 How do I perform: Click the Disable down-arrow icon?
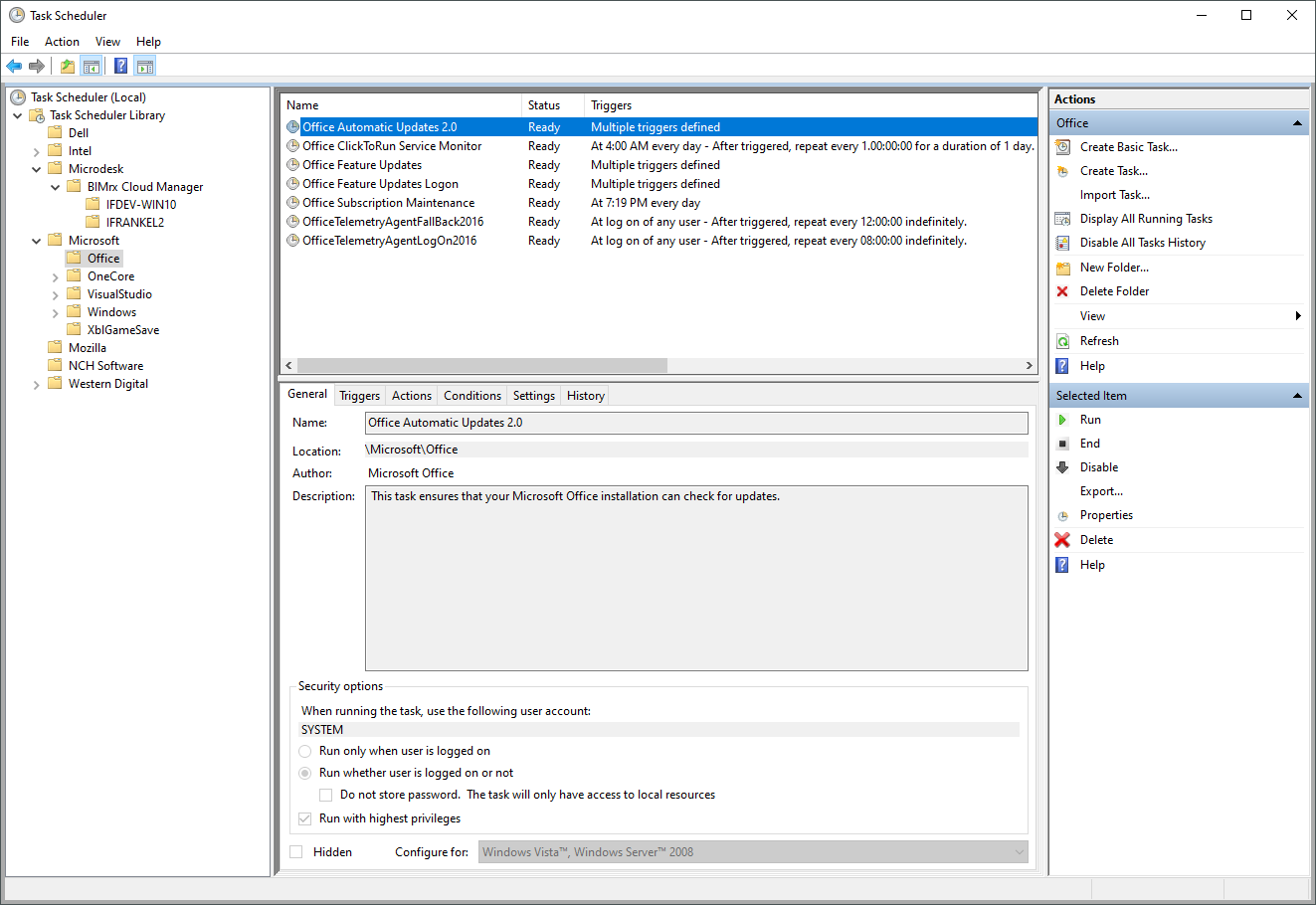(x=1062, y=467)
